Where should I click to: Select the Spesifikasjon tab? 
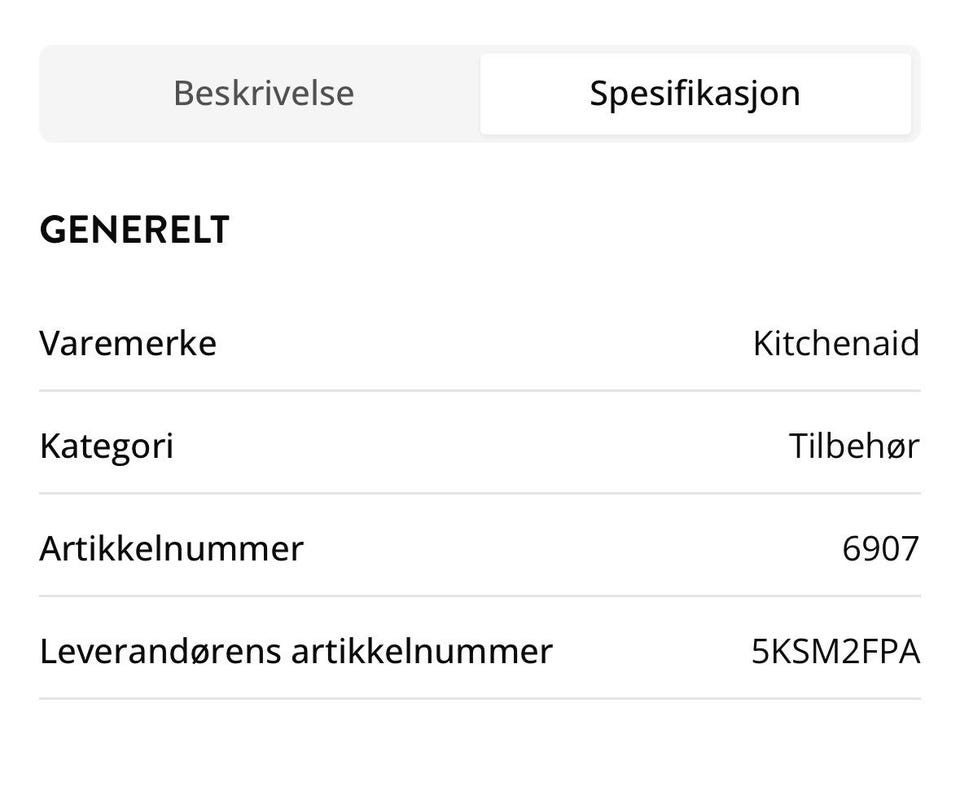[x=695, y=93]
